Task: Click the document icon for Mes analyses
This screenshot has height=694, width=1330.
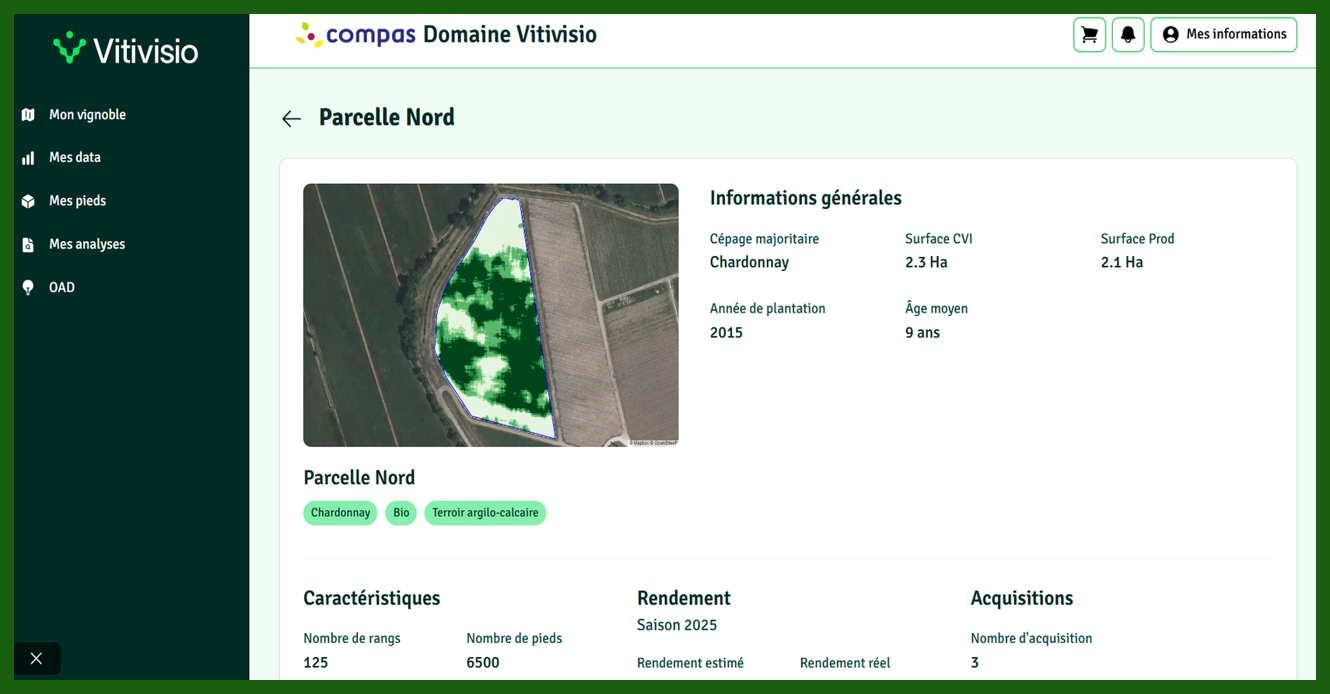Action: (x=28, y=244)
